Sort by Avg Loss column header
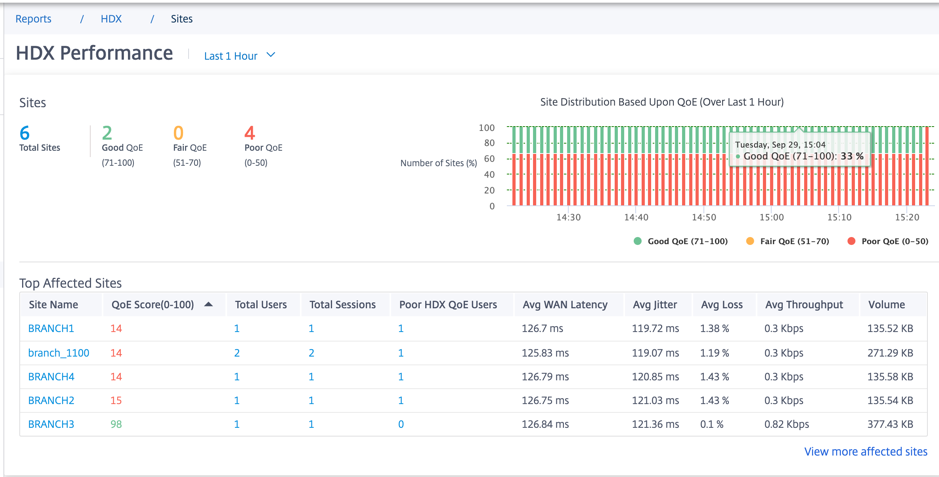The height and width of the screenshot is (477, 939). [x=724, y=305]
